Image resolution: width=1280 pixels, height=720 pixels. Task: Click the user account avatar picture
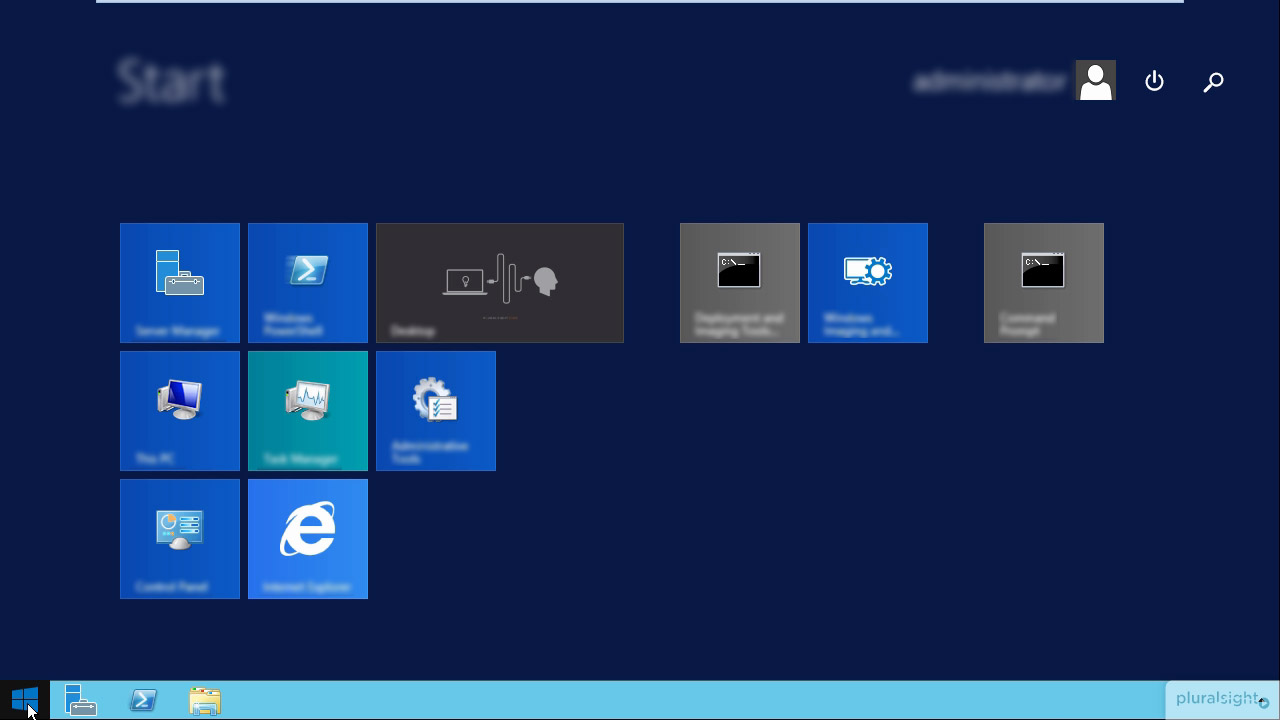tap(1095, 81)
